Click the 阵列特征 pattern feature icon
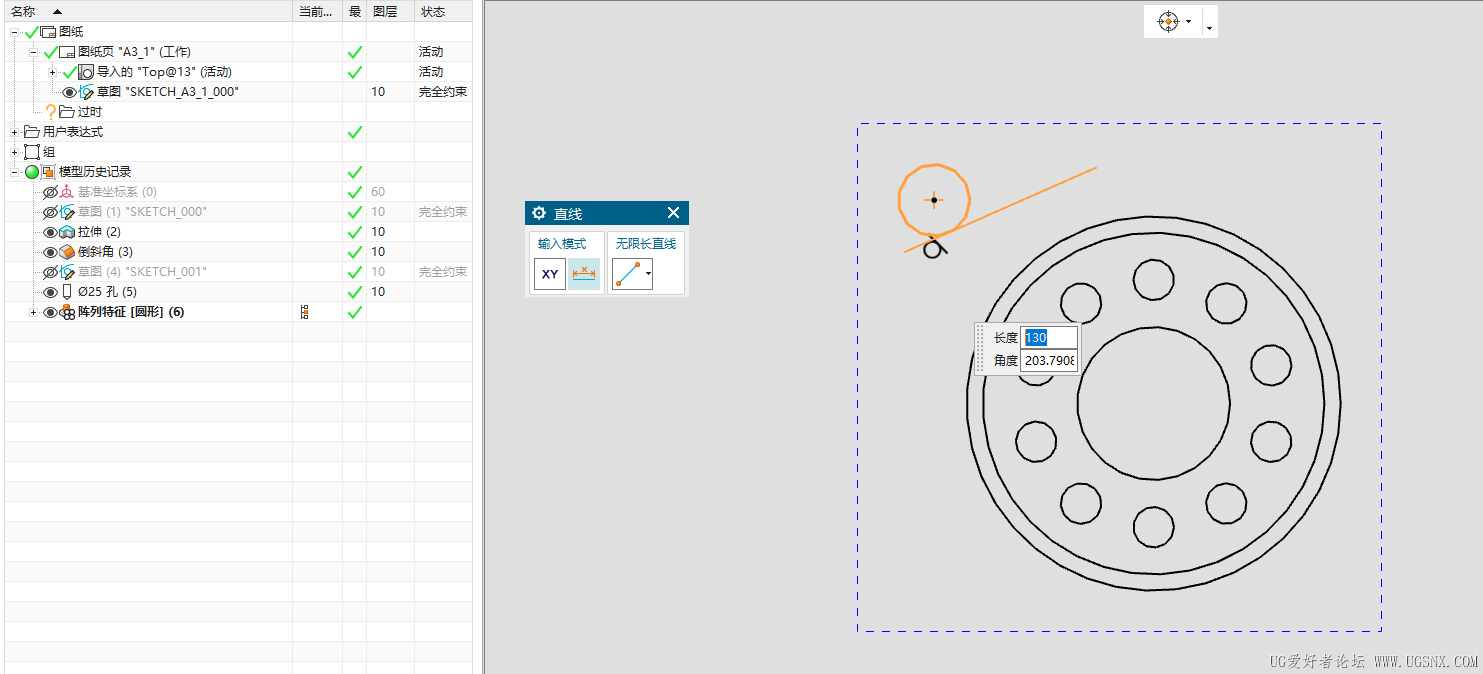The image size is (1483, 674). click(67, 312)
